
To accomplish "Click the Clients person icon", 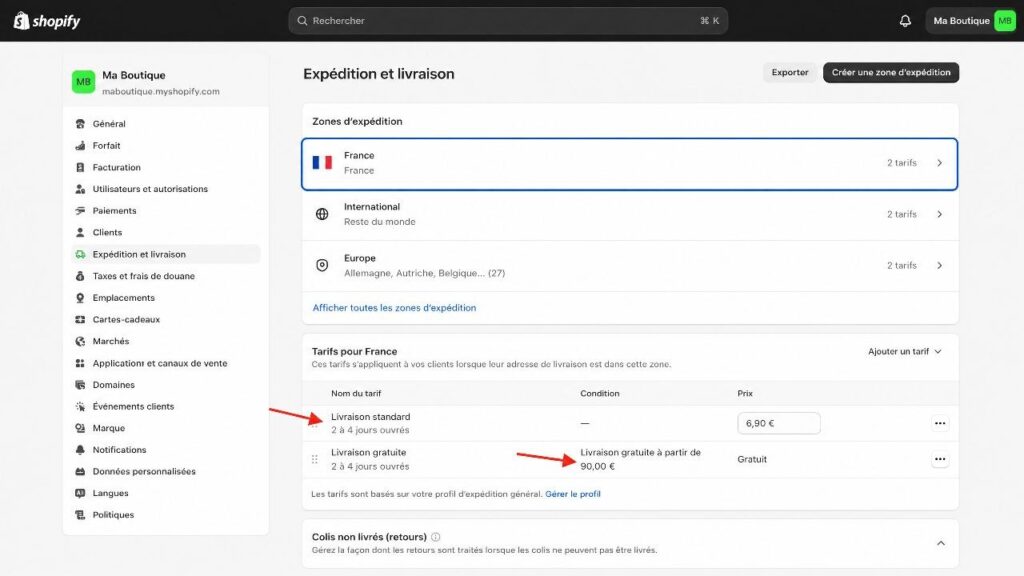I will 80,232.
